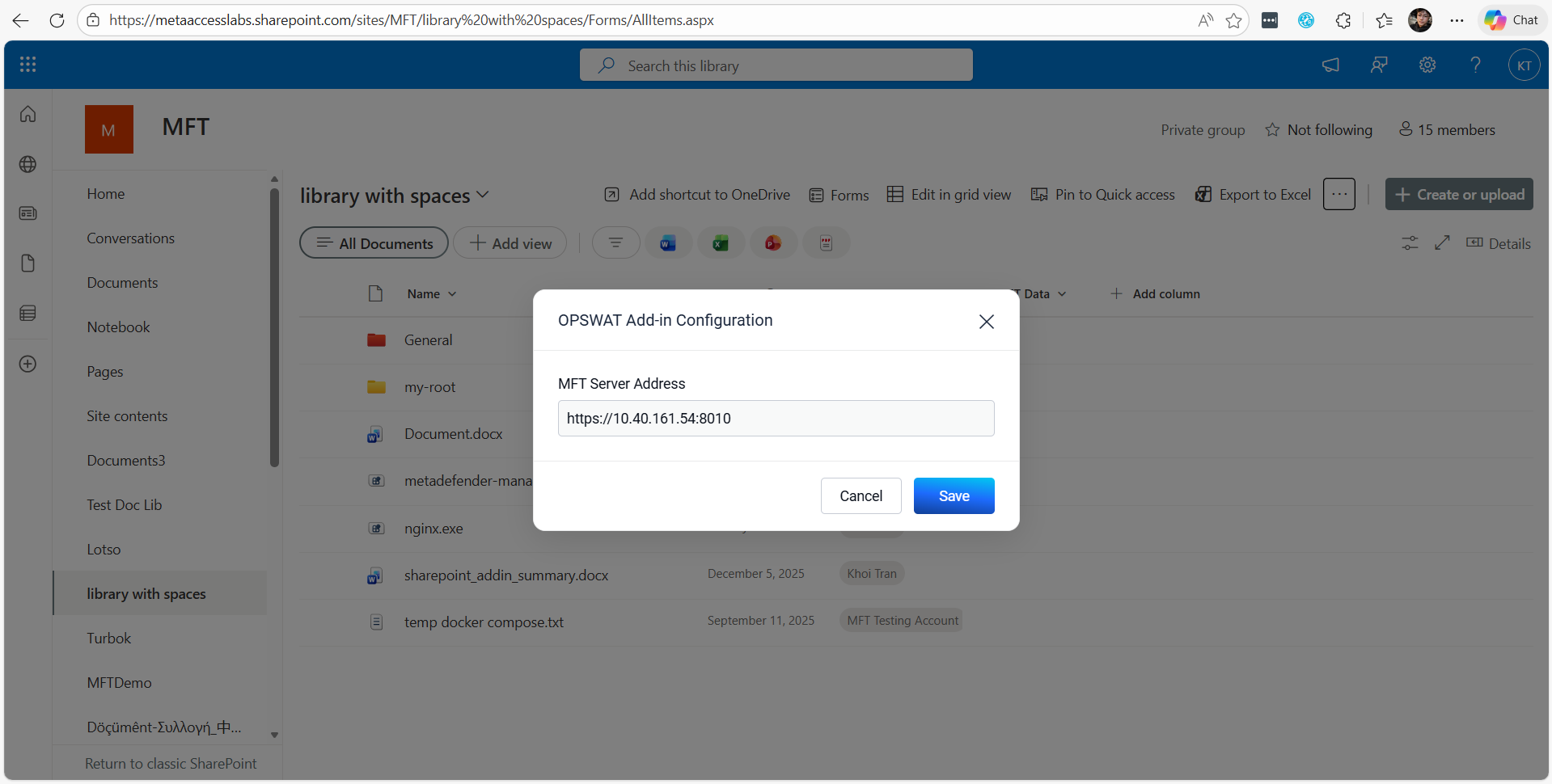This screenshot has width=1552, height=784.
Task: Save the OPSWAT add-in configuration
Action: (x=954, y=495)
